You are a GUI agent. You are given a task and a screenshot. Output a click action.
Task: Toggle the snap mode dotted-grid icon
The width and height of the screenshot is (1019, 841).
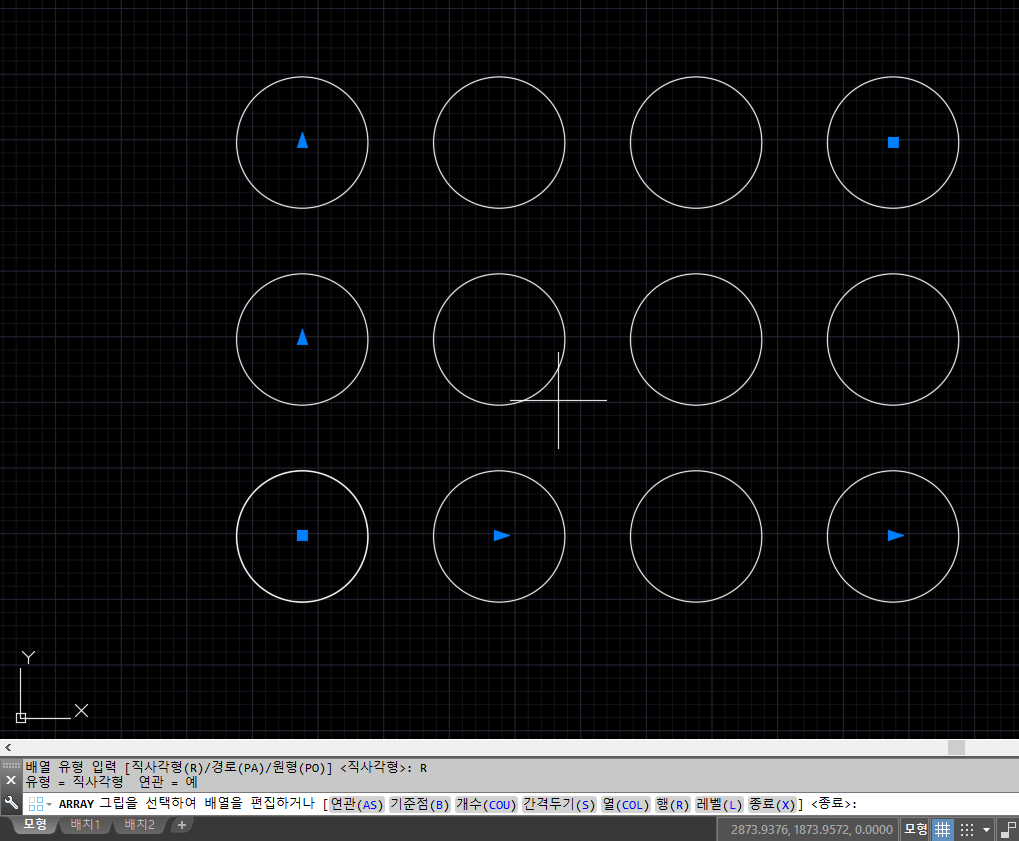click(967, 829)
